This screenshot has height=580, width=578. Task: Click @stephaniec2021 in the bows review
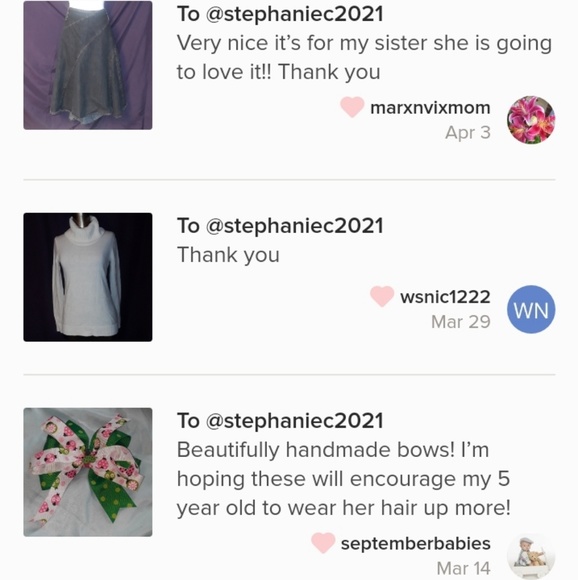click(x=294, y=421)
